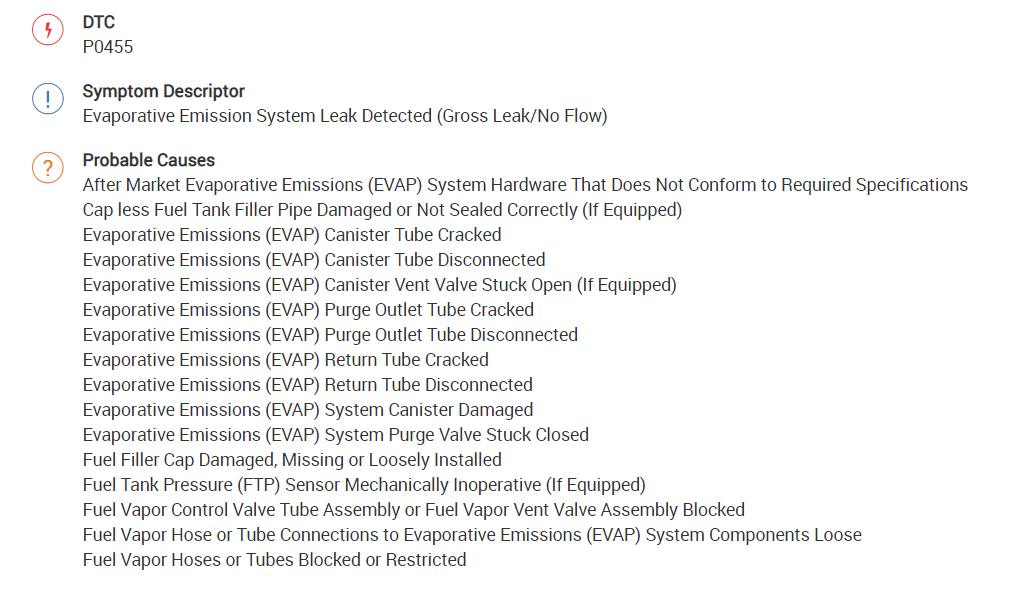The height and width of the screenshot is (615, 1027).
Task: Click the Canister Vent Valve Stuck Open cause
Action: pyautogui.click(x=379, y=285)
